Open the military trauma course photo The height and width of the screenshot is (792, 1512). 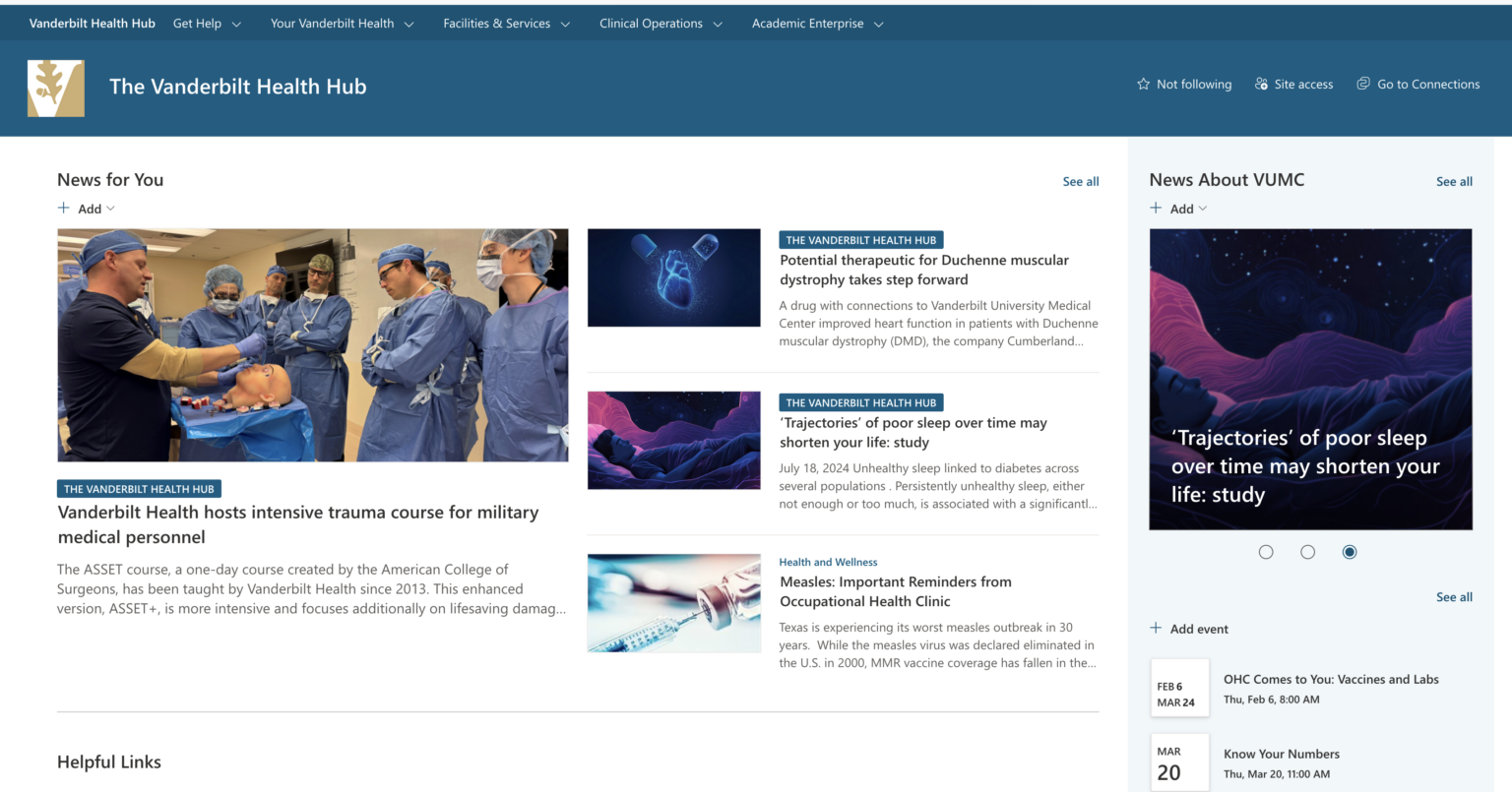313,345
